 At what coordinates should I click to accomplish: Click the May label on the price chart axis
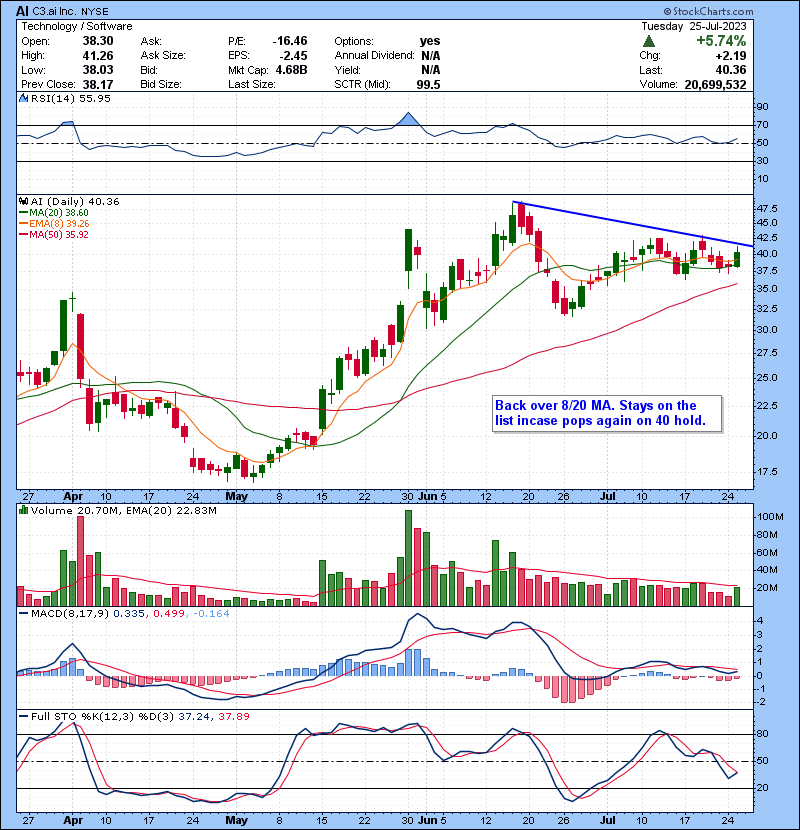point(236,497)
